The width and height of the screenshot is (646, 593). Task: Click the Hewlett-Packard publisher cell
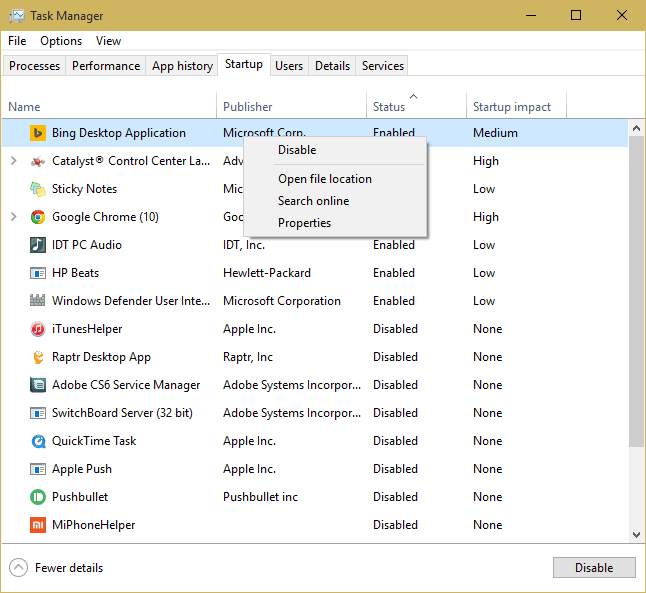267,273
